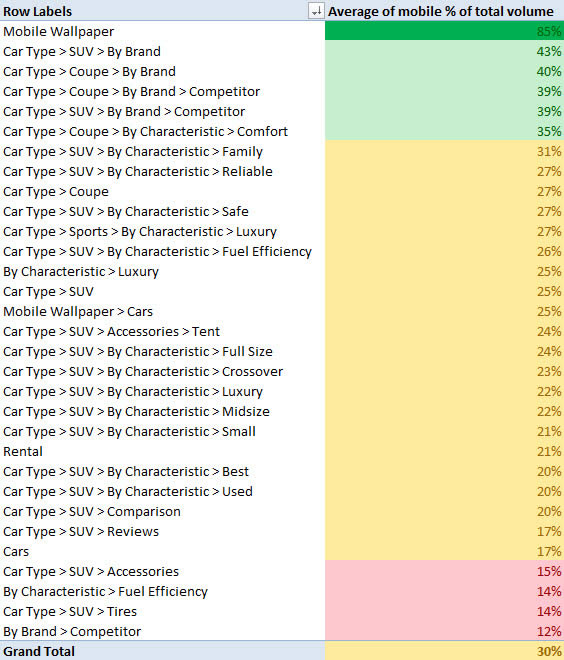564x660 pixels.
Task: Click SUV Fuel Efficiency row label
Action: click(x=157, y=251)
